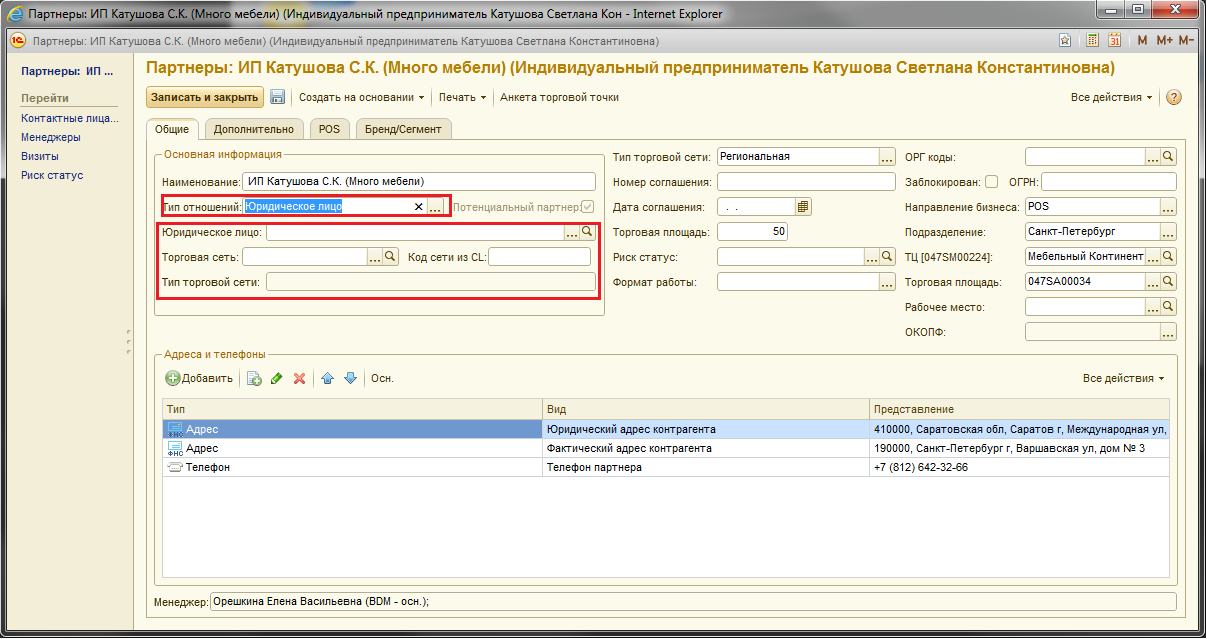Click the Код сети из CL field
The image size is (1207, 639).
[540, 257]
